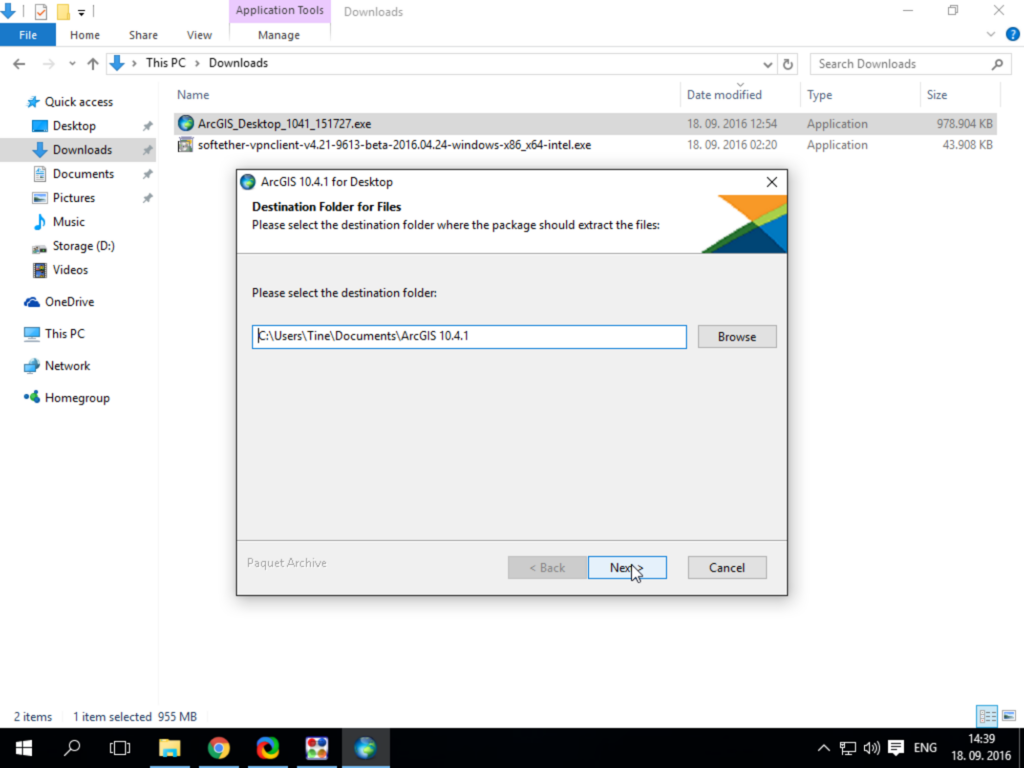Image resolution: width=1024 pixels, height=768 pixels.
Task: Expand the address bar history dropdown
Action: (767, 64)
